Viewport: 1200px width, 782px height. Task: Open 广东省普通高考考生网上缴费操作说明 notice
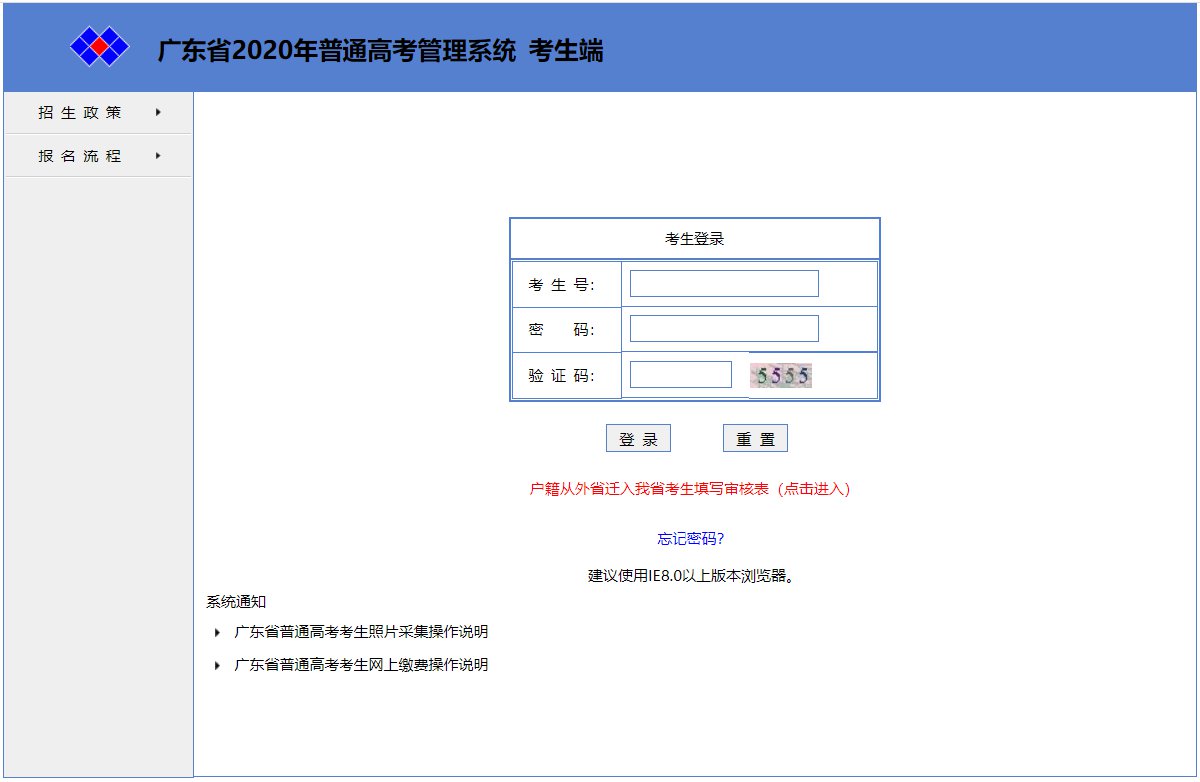pos(361,665)
